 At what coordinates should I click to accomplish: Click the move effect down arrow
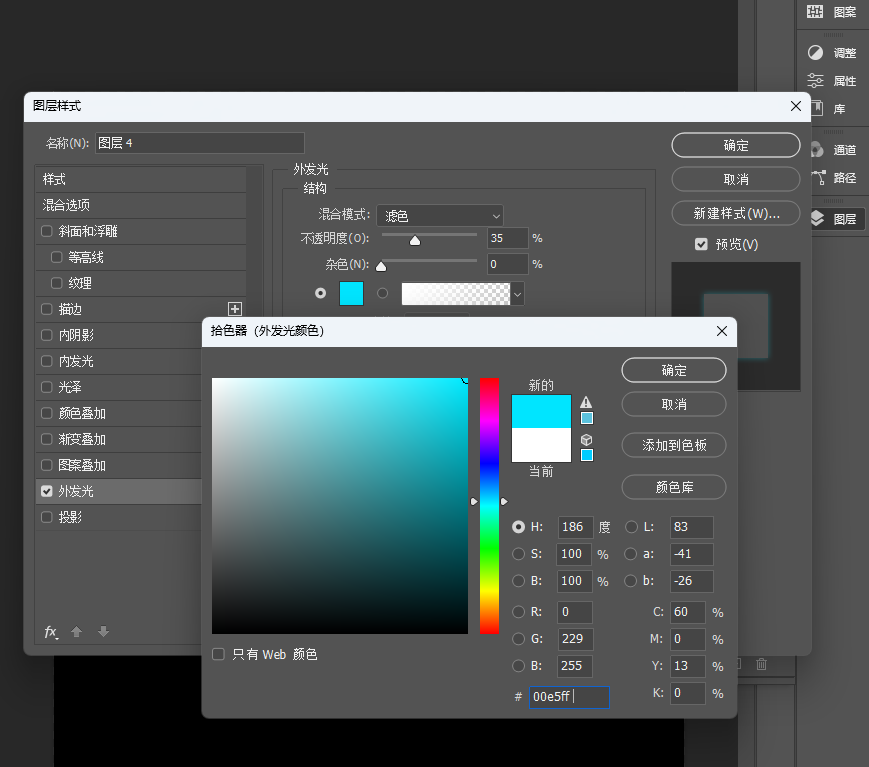click(x=103, y=632)
